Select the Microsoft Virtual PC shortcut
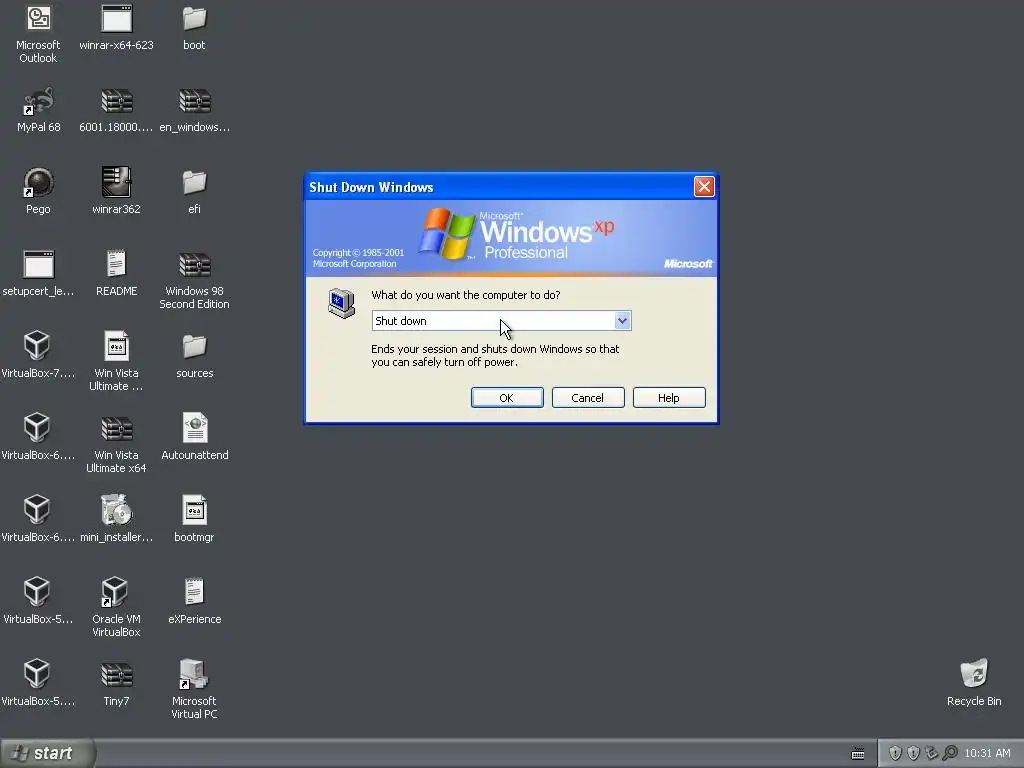This screenshot has width=1024, height=768. (x=194, y=674)
